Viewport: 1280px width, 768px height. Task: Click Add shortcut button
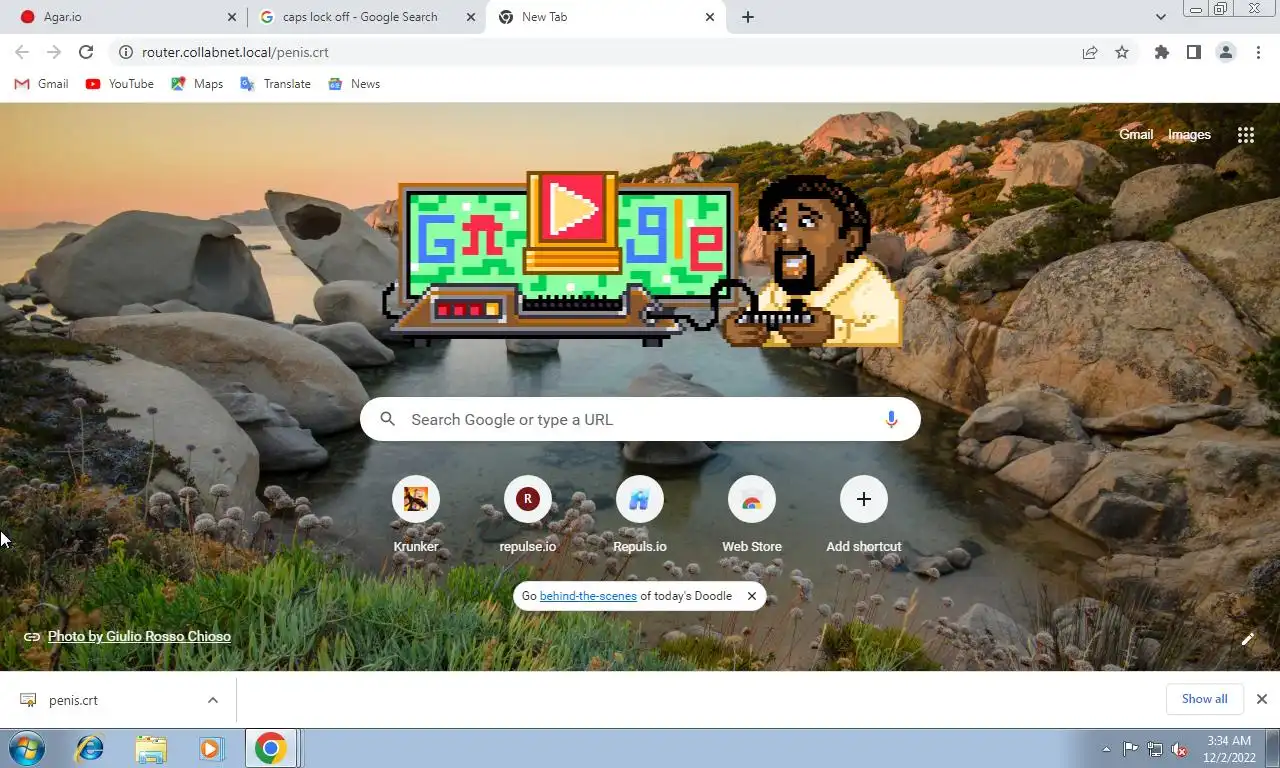pos(864,514)
